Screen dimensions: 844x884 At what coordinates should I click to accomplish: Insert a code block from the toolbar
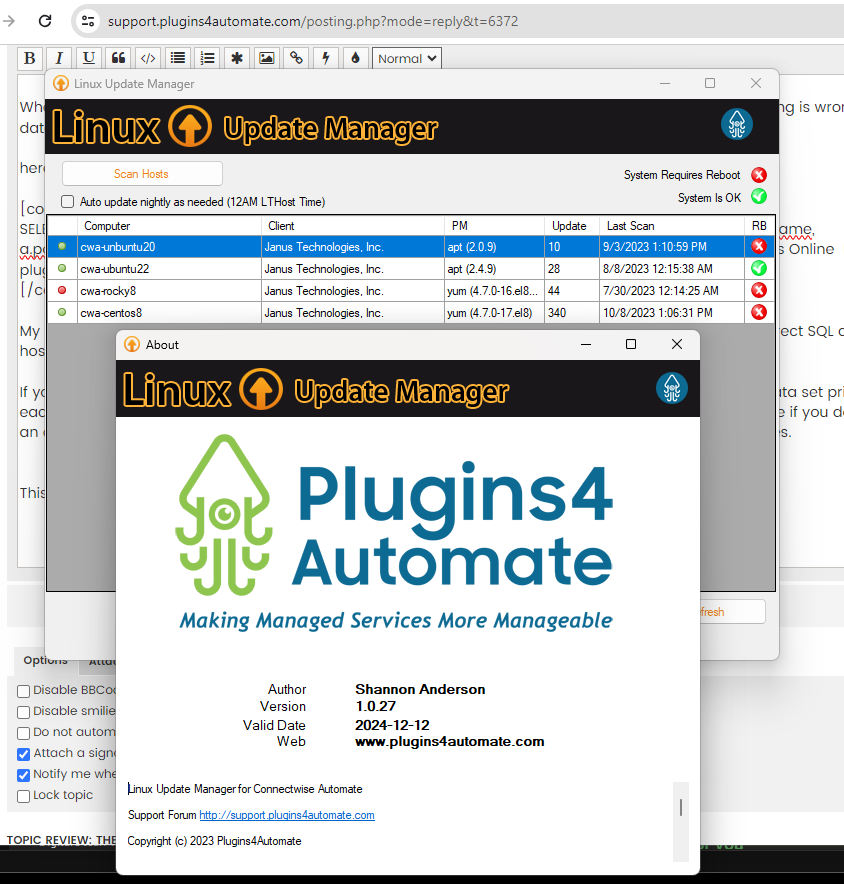147,58
